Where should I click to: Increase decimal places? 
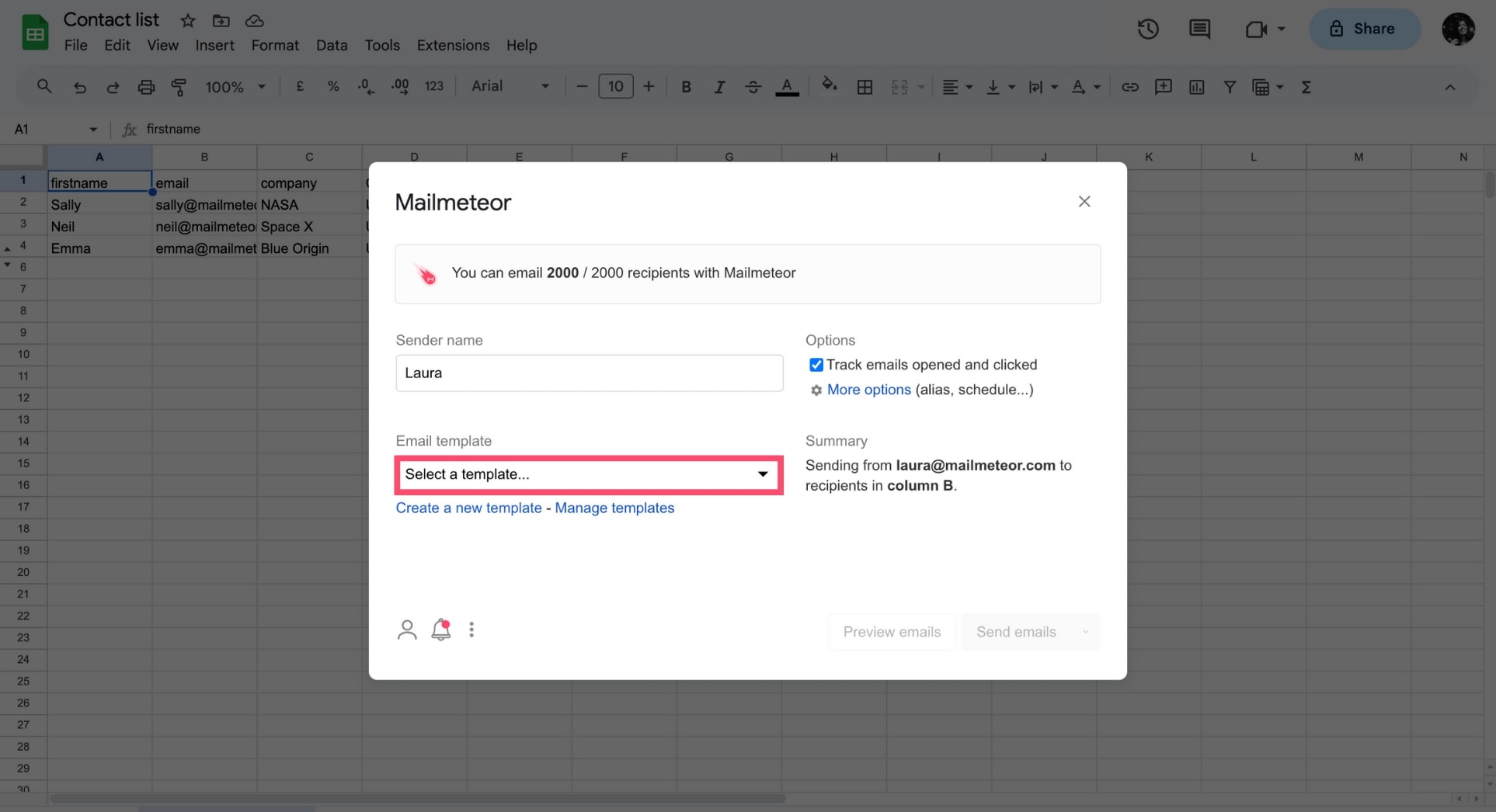click(x=400, y=87)
